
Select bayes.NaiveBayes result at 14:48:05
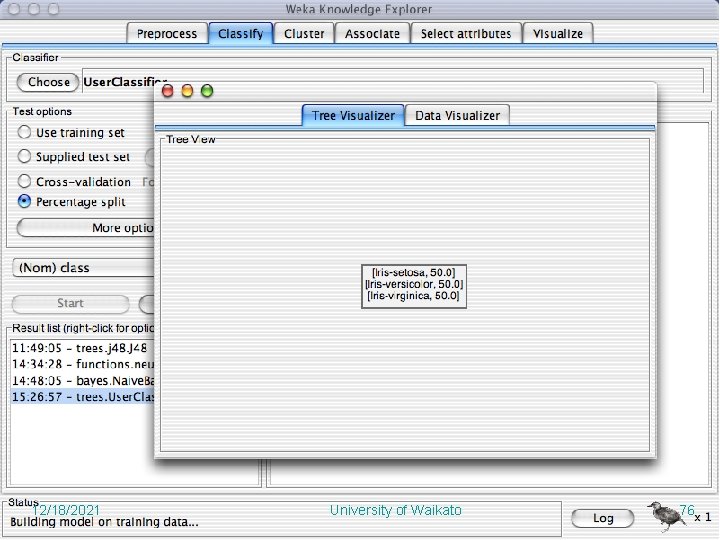tap(83, 381)
